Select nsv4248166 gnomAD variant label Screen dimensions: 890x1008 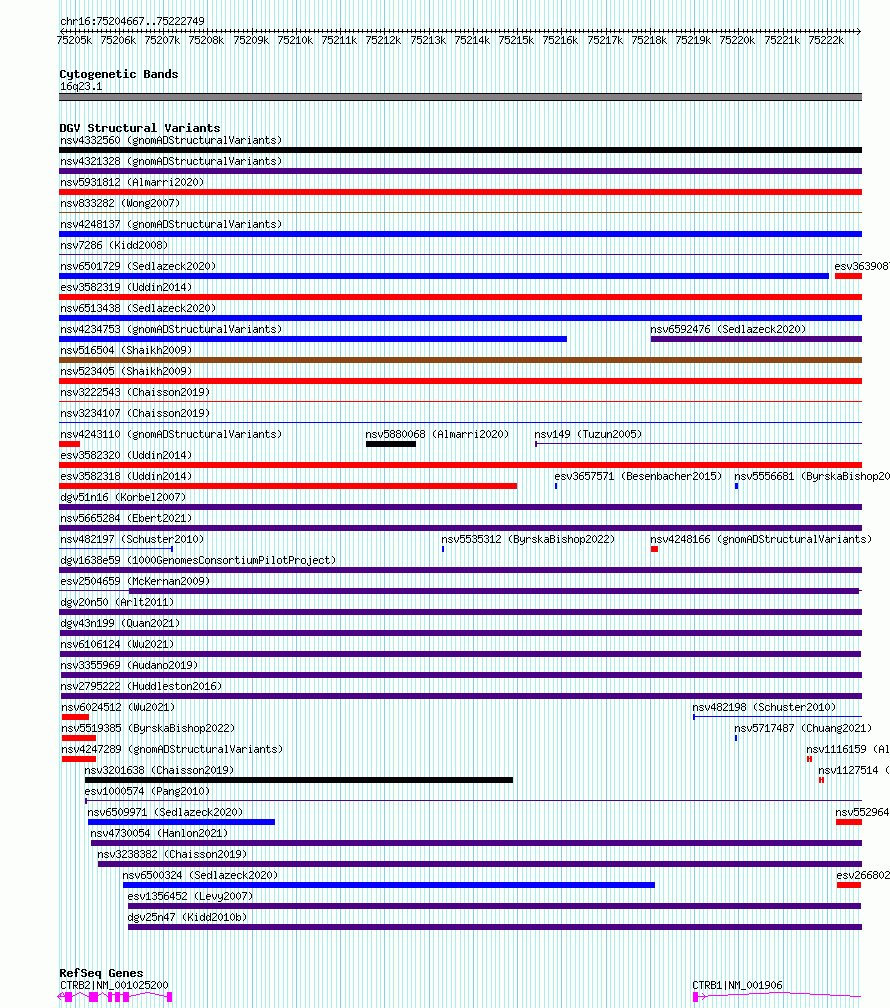[x=761, y=539]
